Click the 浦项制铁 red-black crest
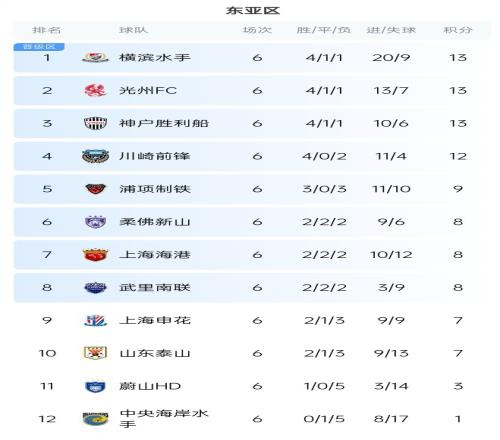 (x=95, y=189)
